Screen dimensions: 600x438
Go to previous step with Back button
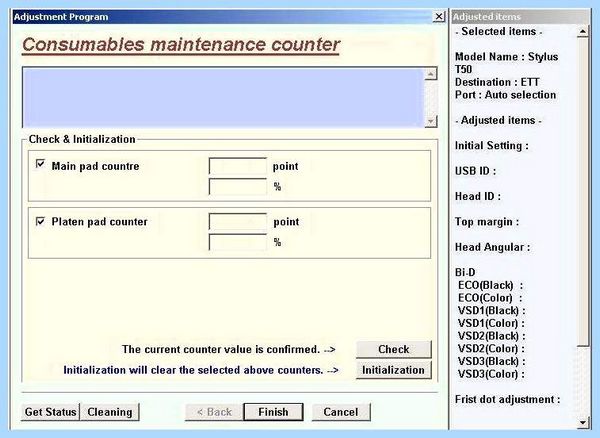[x=214, y=412]
